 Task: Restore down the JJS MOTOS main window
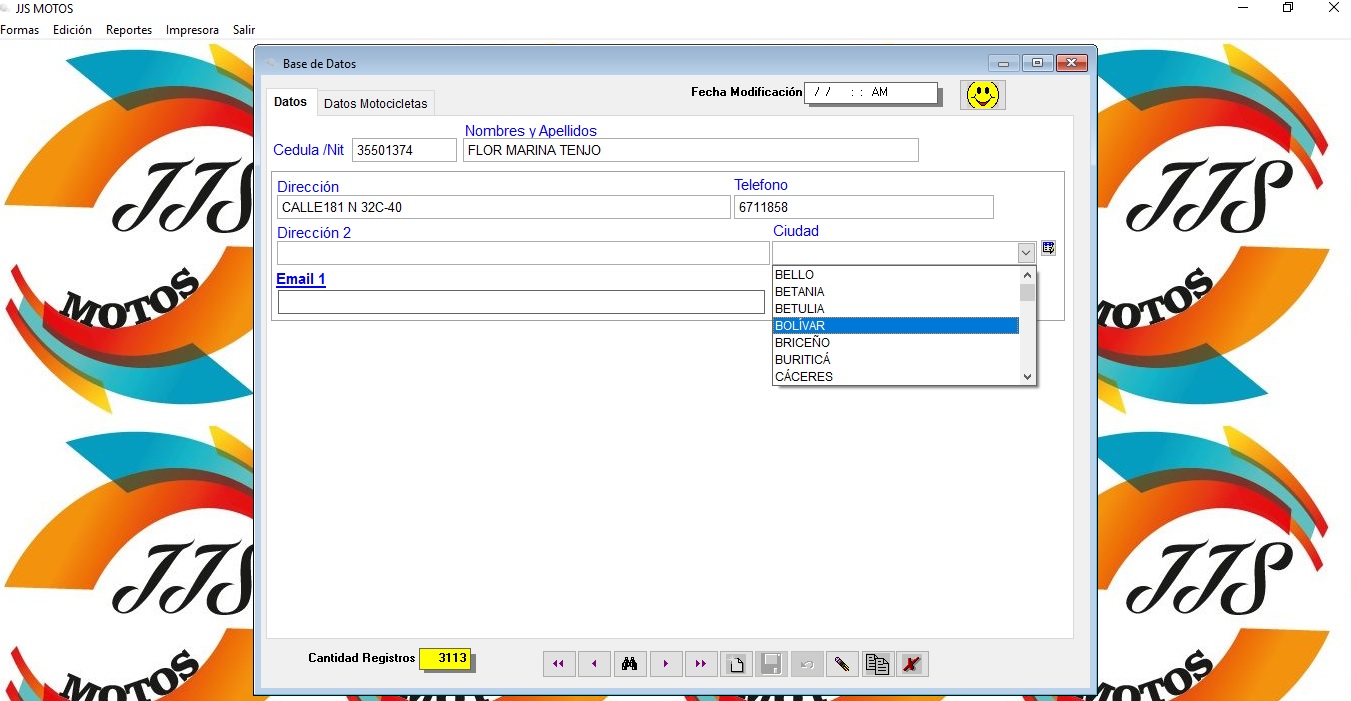click(1288, 8)
